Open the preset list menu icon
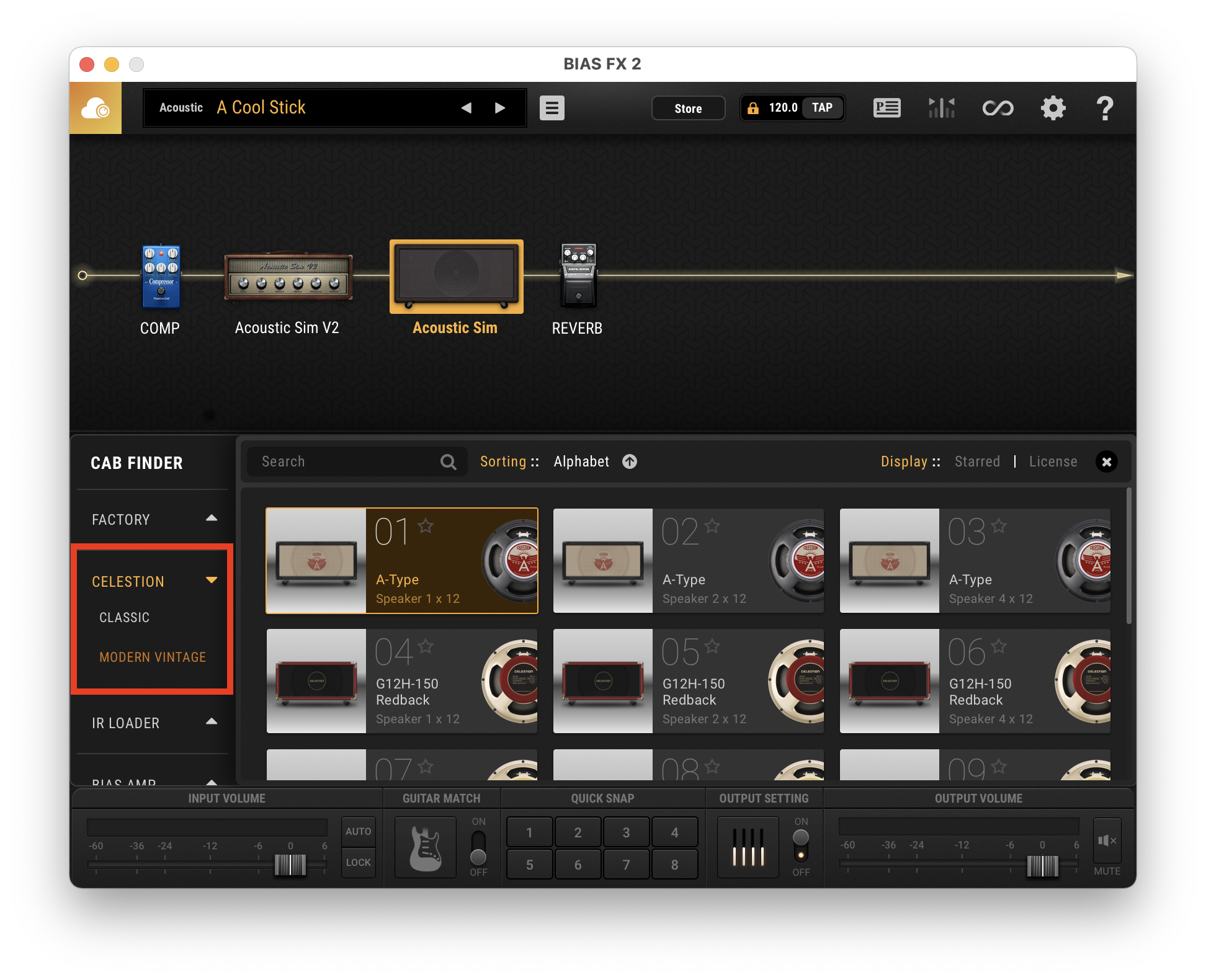The height and width of the screenshot is (980, 1206). click(552, 109)
